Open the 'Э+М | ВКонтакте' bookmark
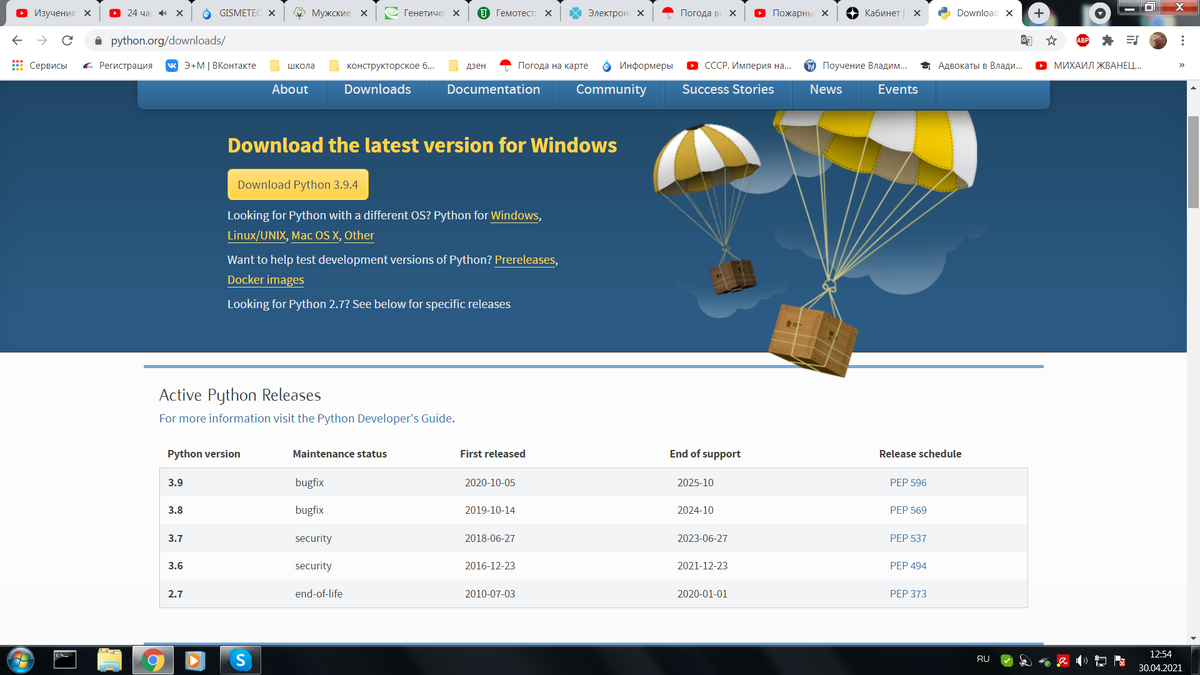Screen dimensions: 1200x675 [211, 65]
